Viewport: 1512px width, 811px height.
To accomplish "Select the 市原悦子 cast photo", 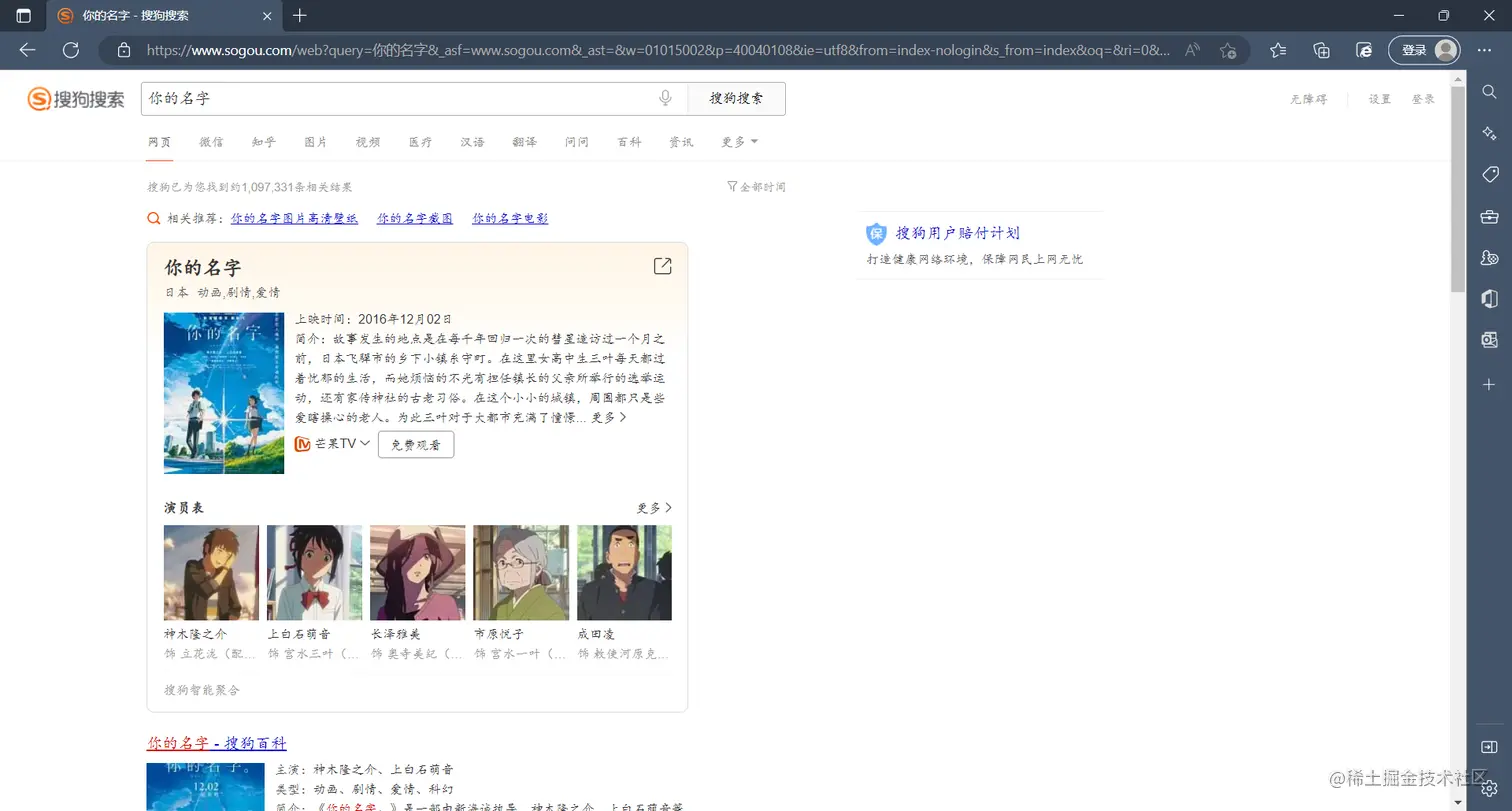I will (x=521, y=573).
